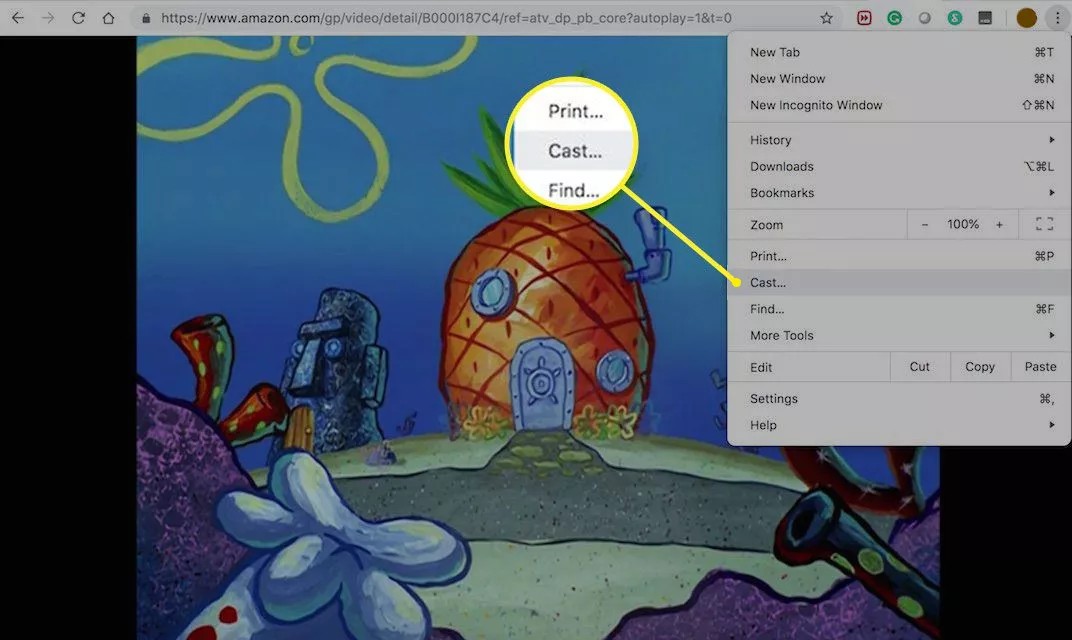The width and height of the screenshot is (1072, 640).
Task: Open the Chrome three-dot menu
Action: [1057, 18]
